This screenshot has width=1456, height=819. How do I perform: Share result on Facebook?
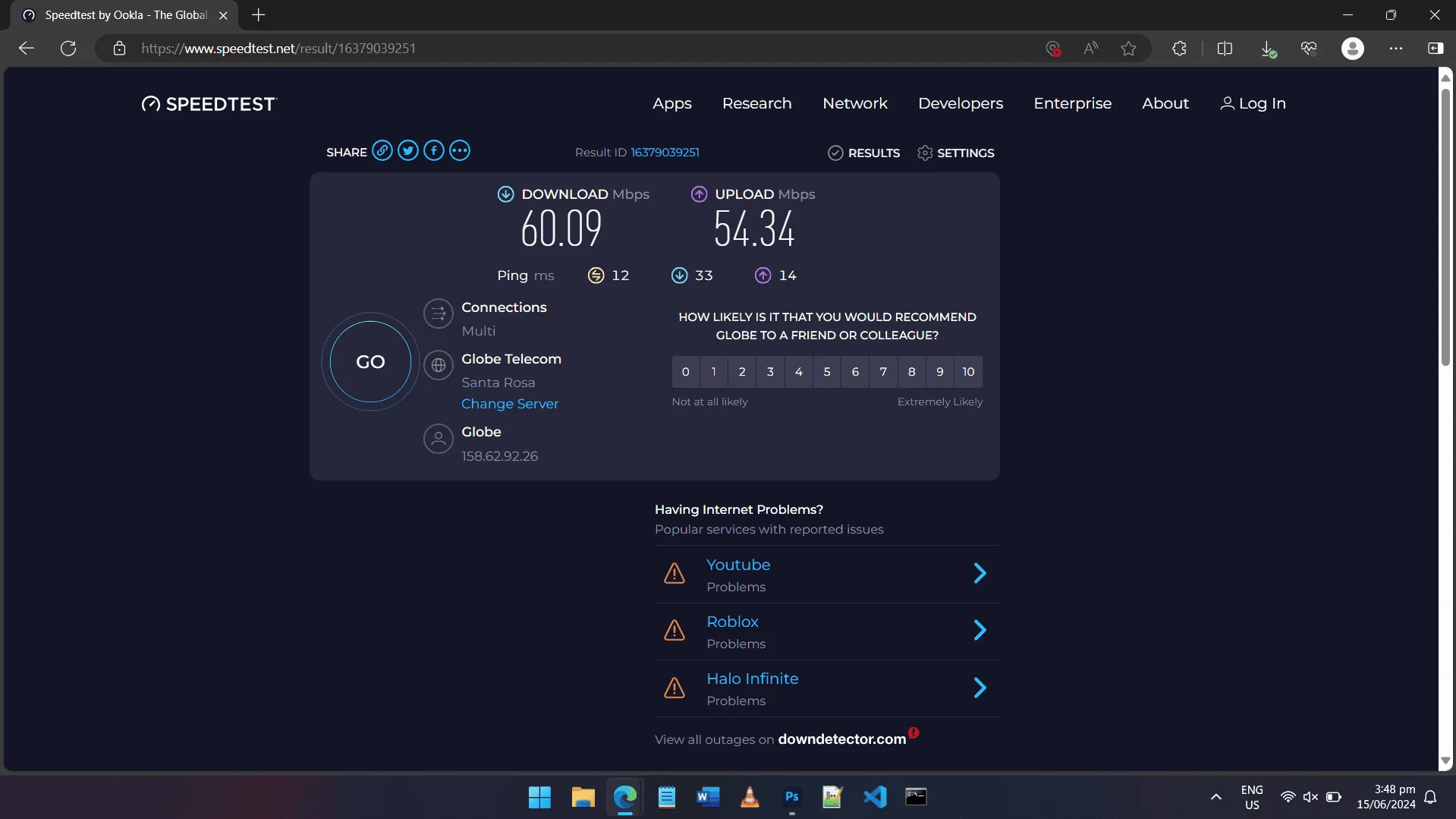(x=434, y=151)
